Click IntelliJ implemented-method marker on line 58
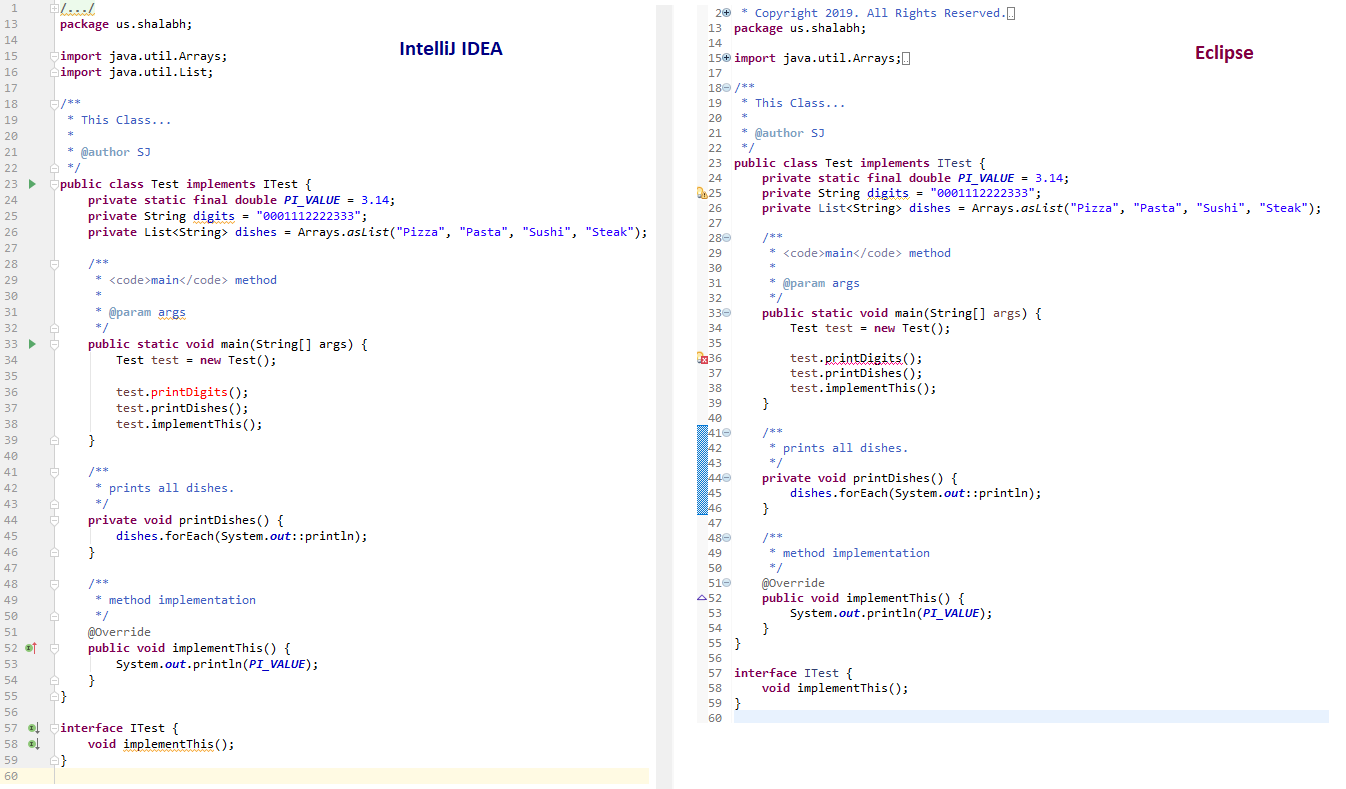Image resolution: width=1346 pixels, height=789 pixels. [32, 744]
